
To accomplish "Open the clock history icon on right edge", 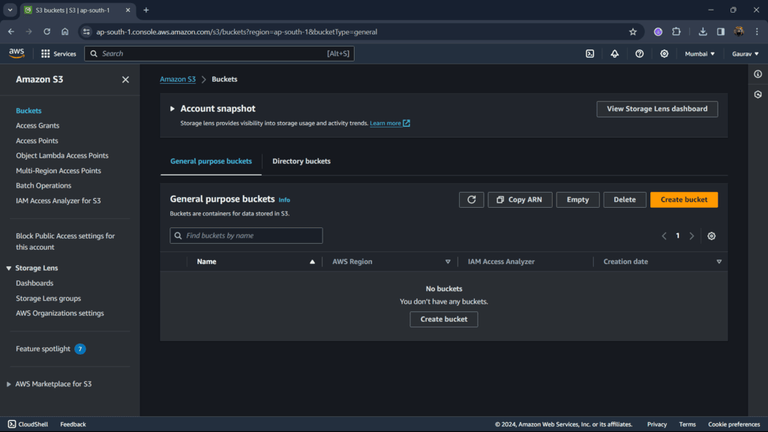I will pos(758,95).
